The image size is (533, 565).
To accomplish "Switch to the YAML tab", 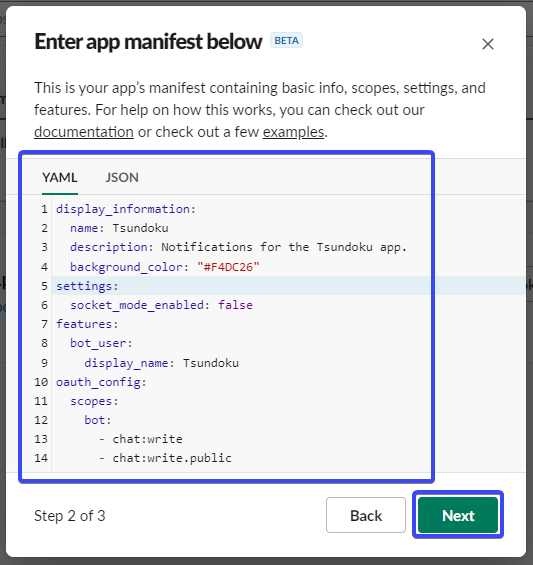I will (60, 178).
